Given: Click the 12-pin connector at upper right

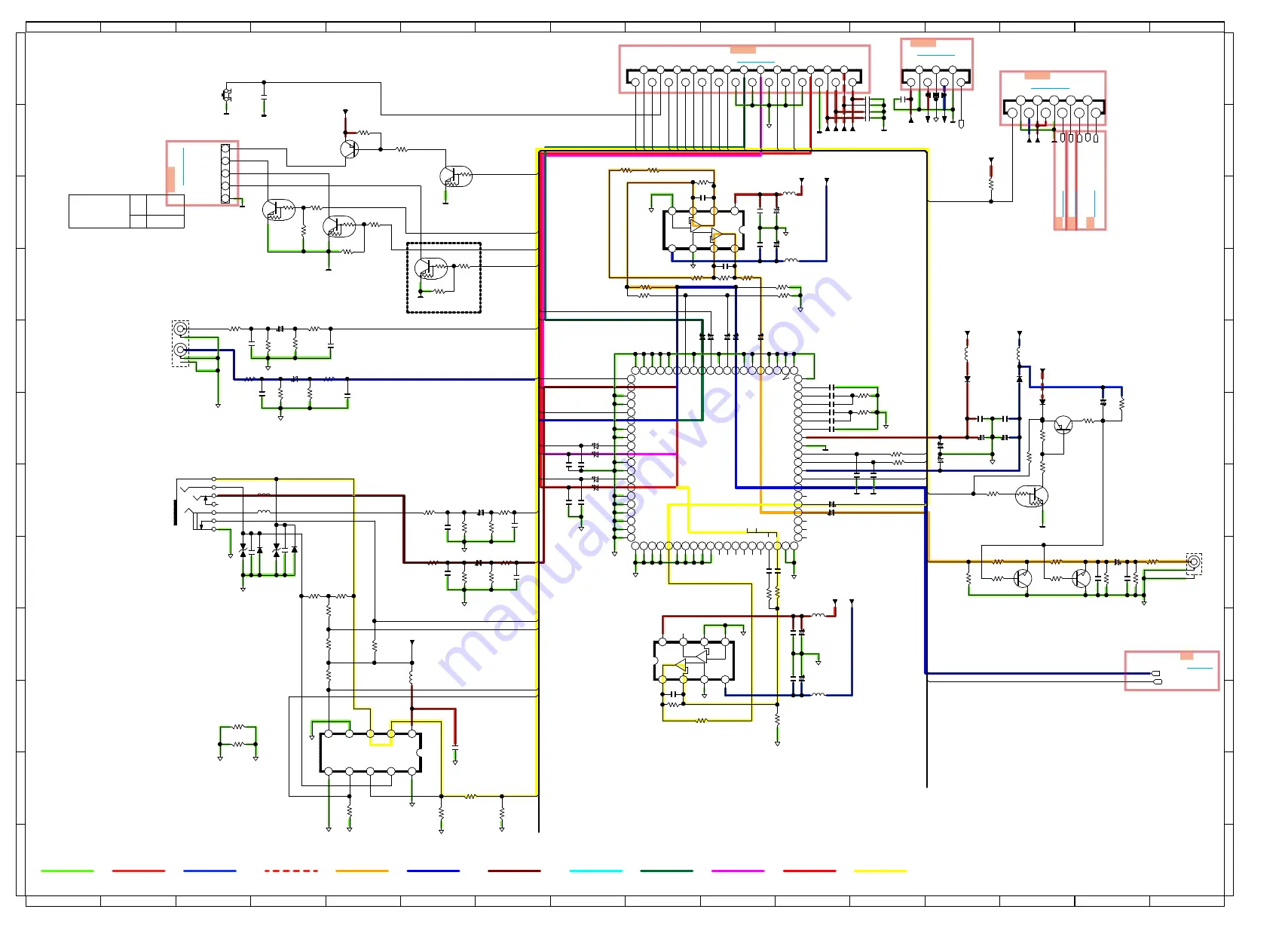Looking at the screenshot, I should point(1054,107).
